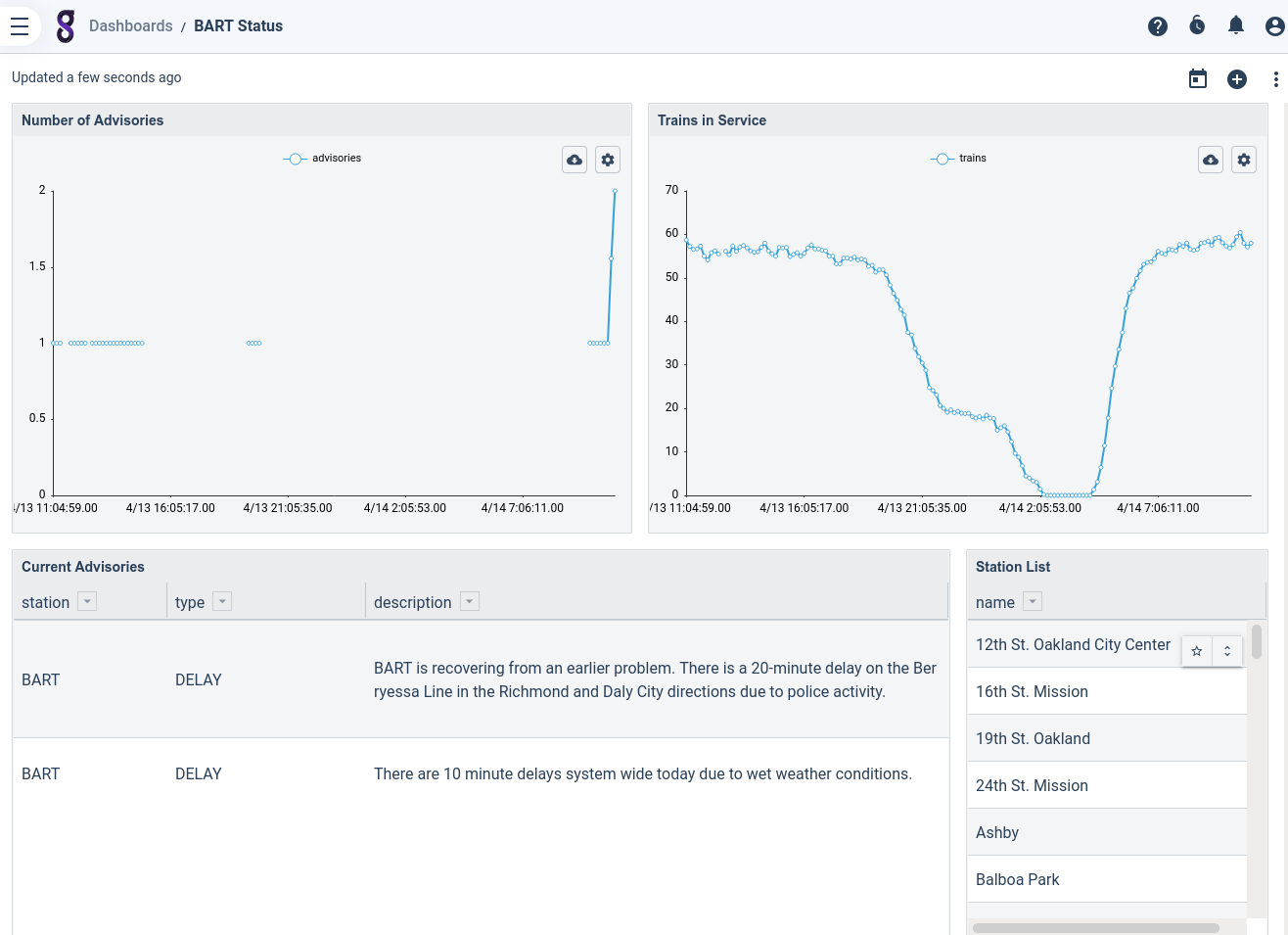This screenshot has height=935, width=1288.
Task: Click the Trains in Service panel title
Action: (712, 120)
